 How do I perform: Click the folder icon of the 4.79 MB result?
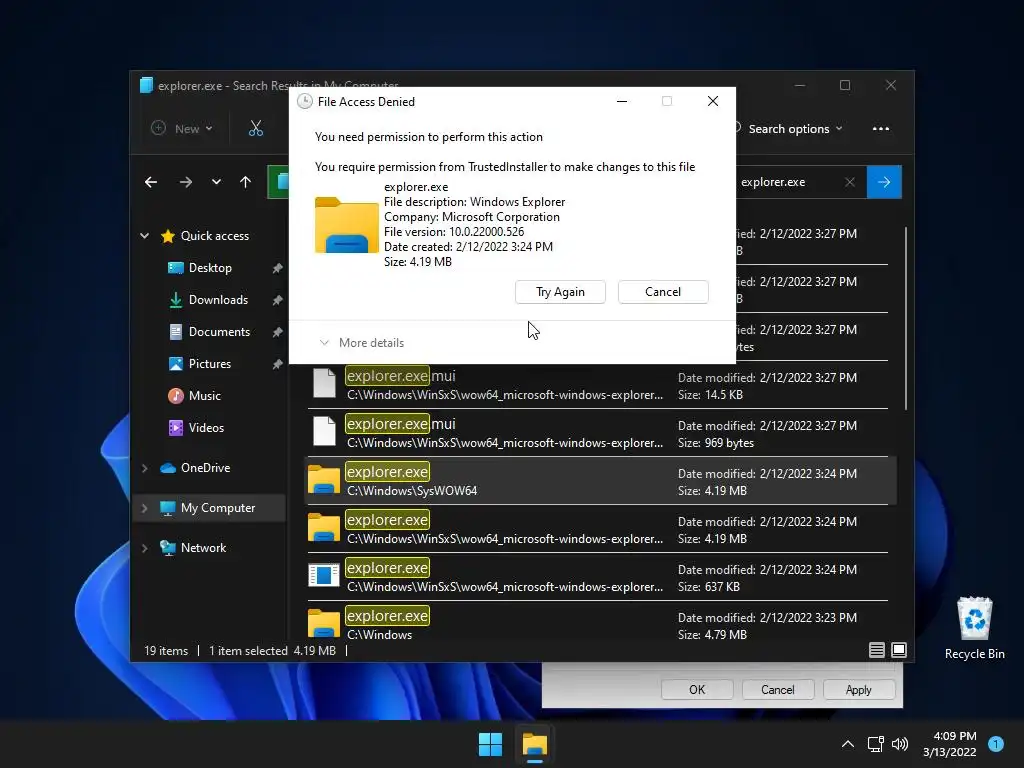[324, 623]
